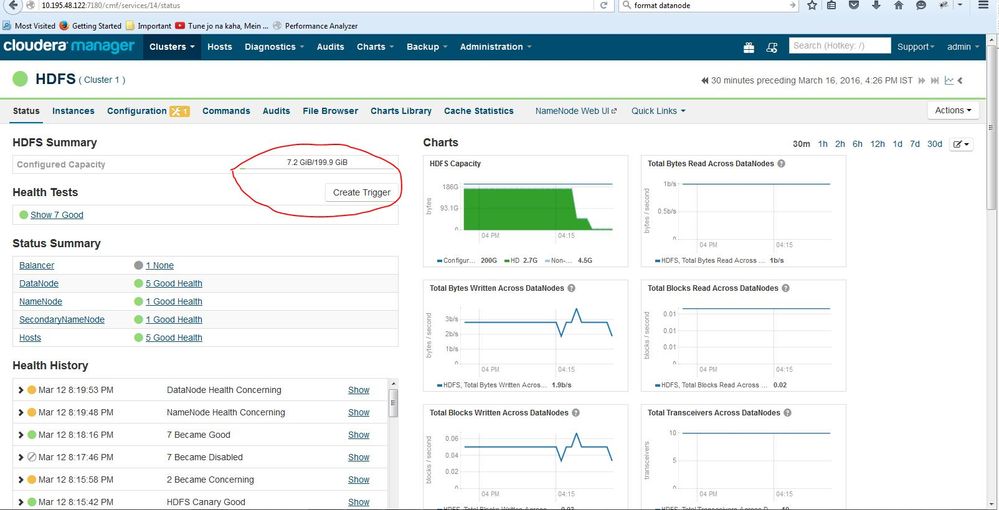
Task: Switch to Configuration tab
Action: point(137,111)
